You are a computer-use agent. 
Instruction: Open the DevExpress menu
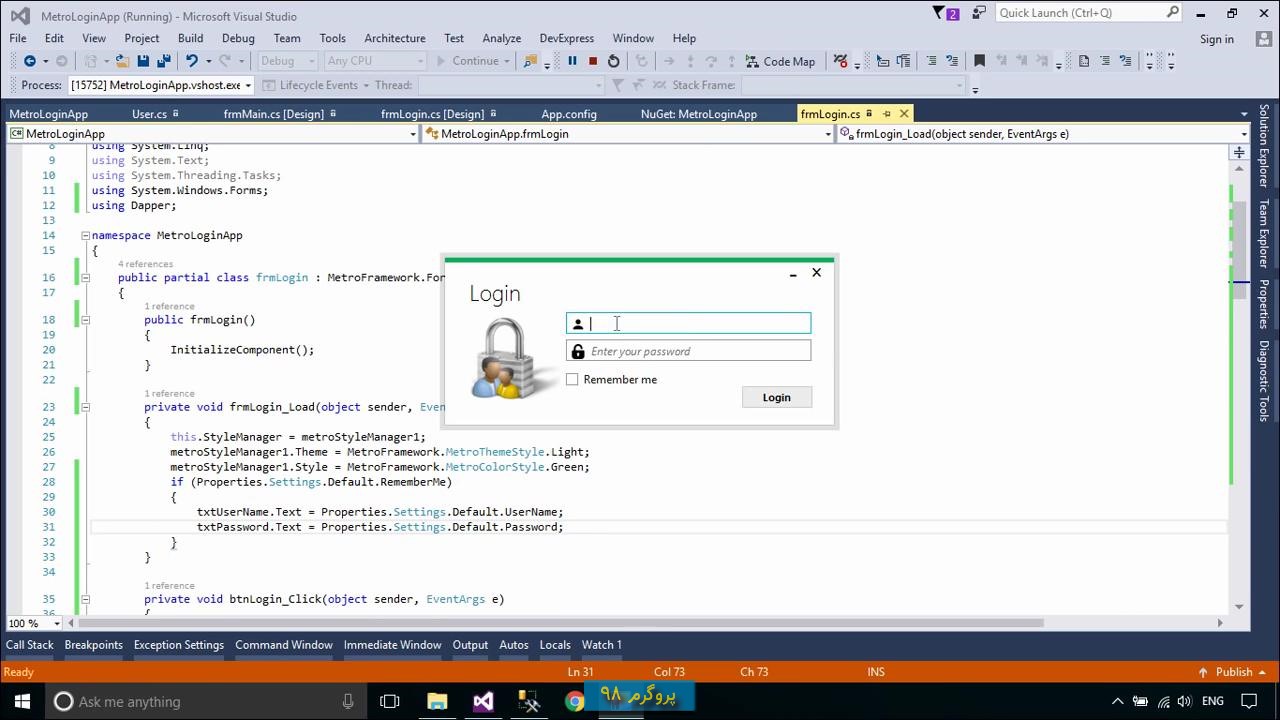(x=566, y=38)
